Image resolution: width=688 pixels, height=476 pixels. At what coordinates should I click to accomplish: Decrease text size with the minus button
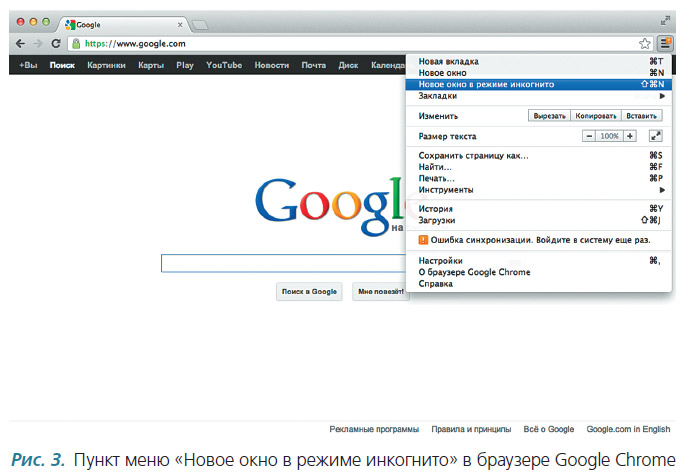pos(589,136)
